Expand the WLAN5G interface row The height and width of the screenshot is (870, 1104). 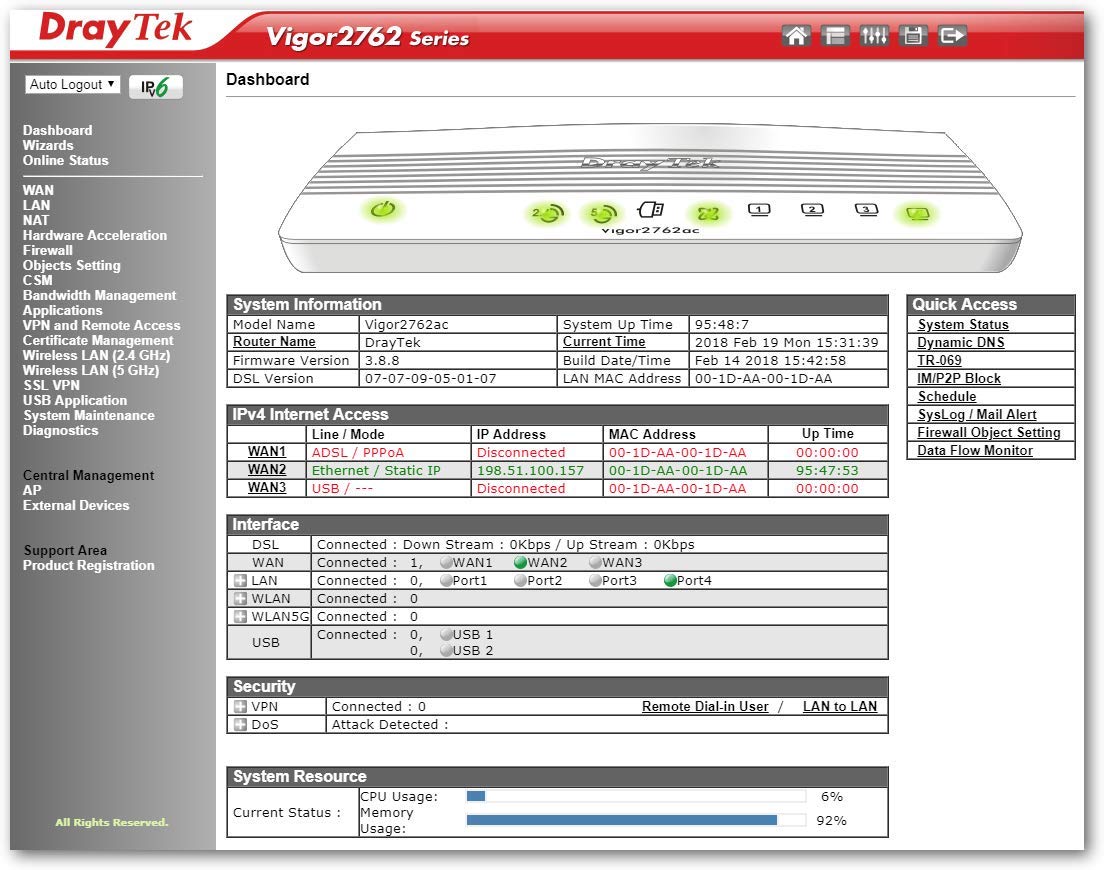(x=240, y=617)
